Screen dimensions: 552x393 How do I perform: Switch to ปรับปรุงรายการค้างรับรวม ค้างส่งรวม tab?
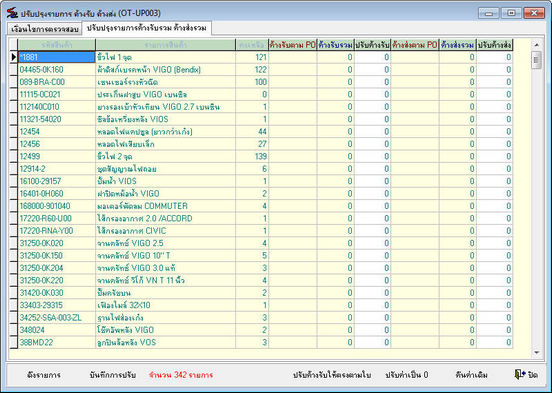pos(147,28)
